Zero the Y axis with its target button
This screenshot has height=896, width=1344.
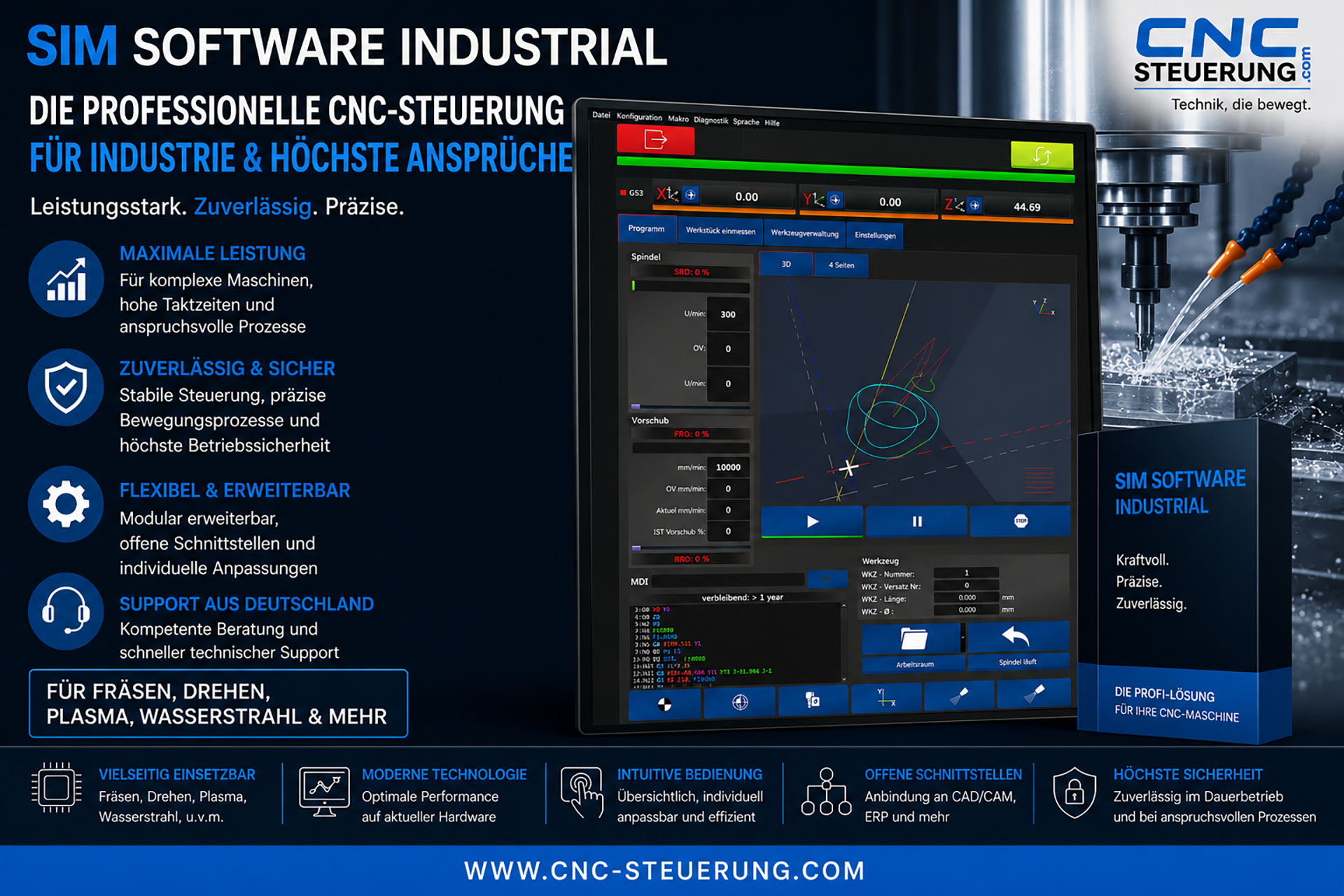click(835, 200)
